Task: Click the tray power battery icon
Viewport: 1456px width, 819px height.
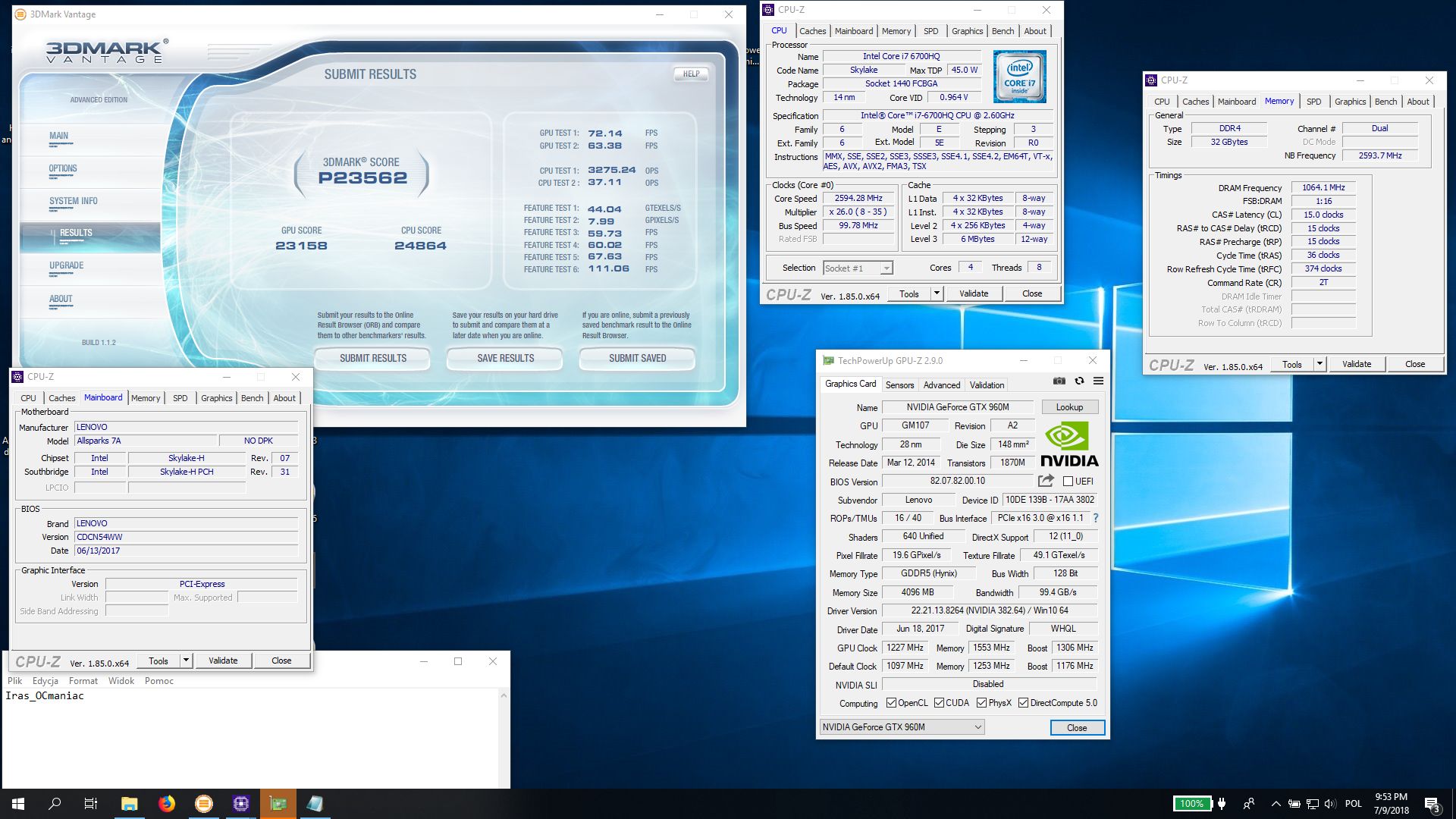Action: click(x=1294, y=804)
